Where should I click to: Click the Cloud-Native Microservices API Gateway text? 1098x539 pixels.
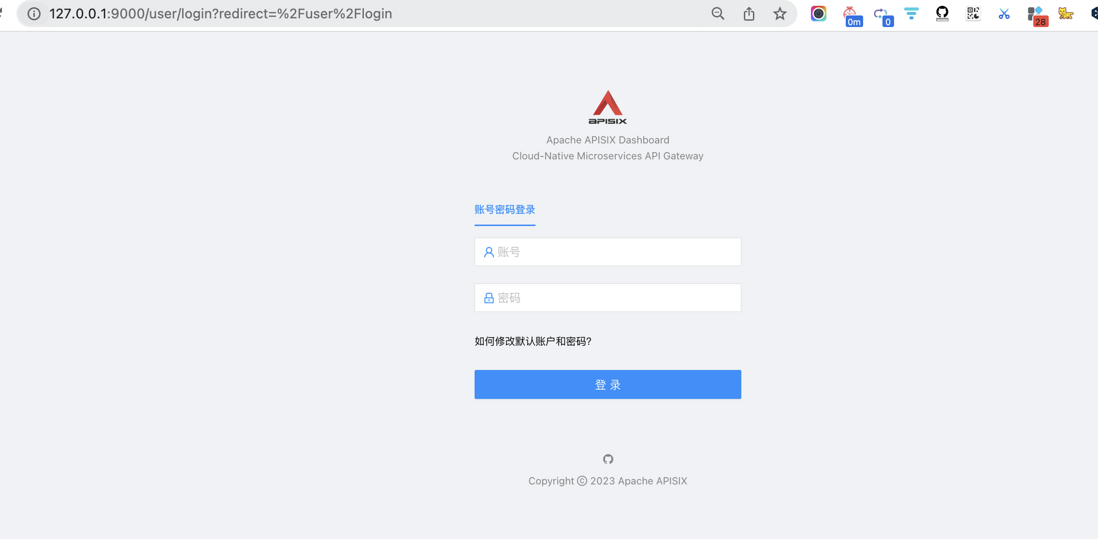[608, 156]
